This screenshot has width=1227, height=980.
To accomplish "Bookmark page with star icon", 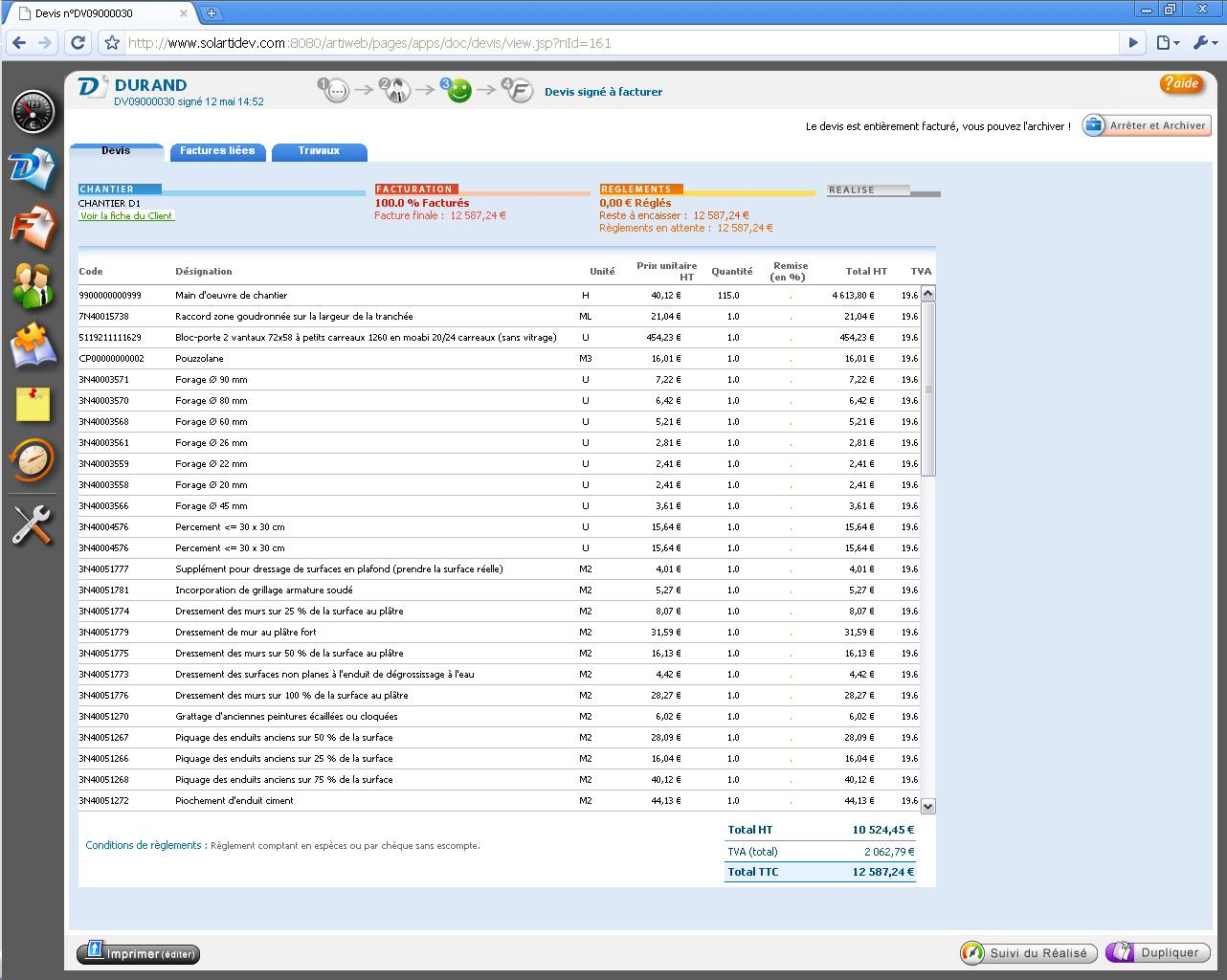I will 112,42.
